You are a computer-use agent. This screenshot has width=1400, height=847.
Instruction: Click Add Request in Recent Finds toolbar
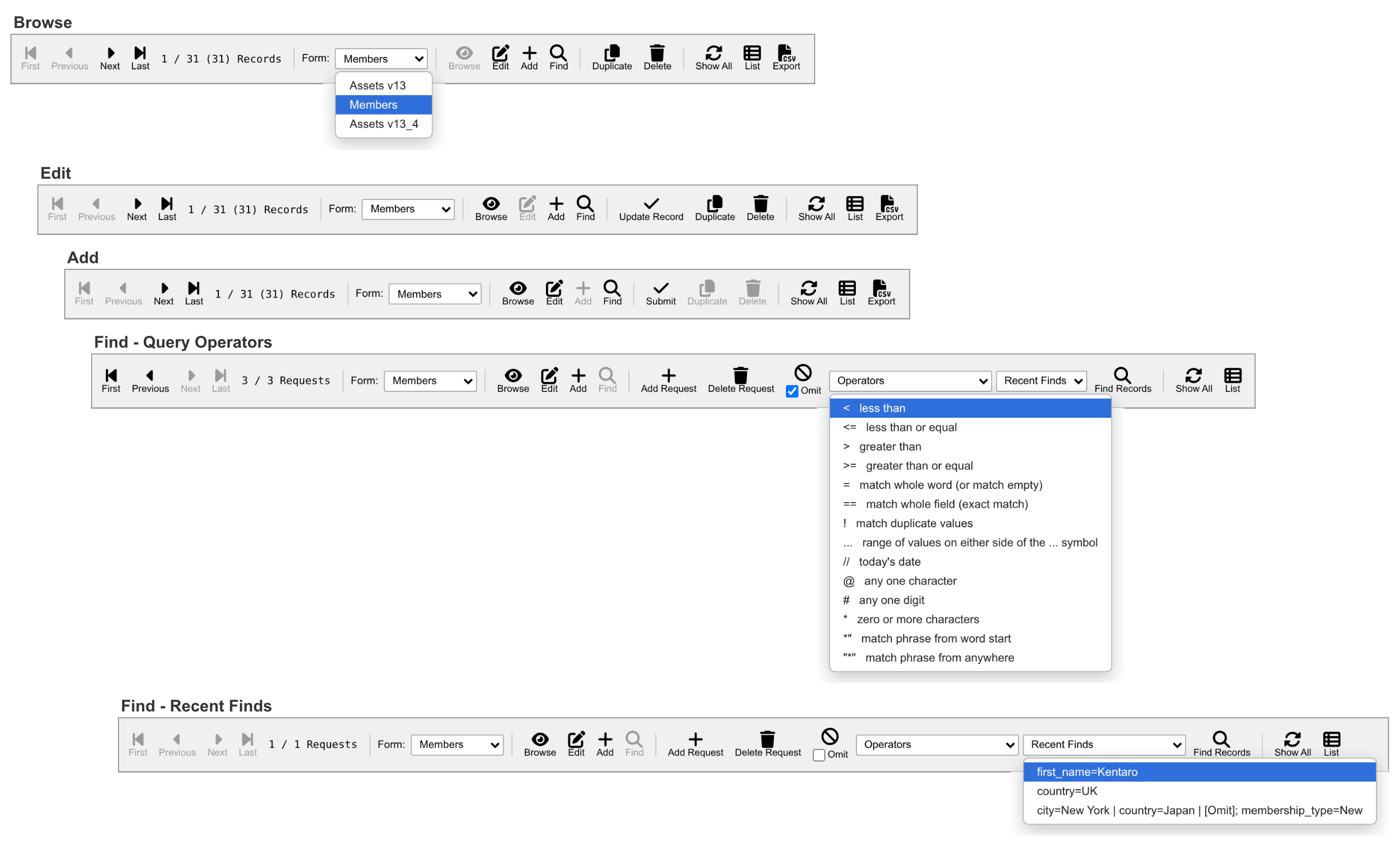(x=695, y=745)
